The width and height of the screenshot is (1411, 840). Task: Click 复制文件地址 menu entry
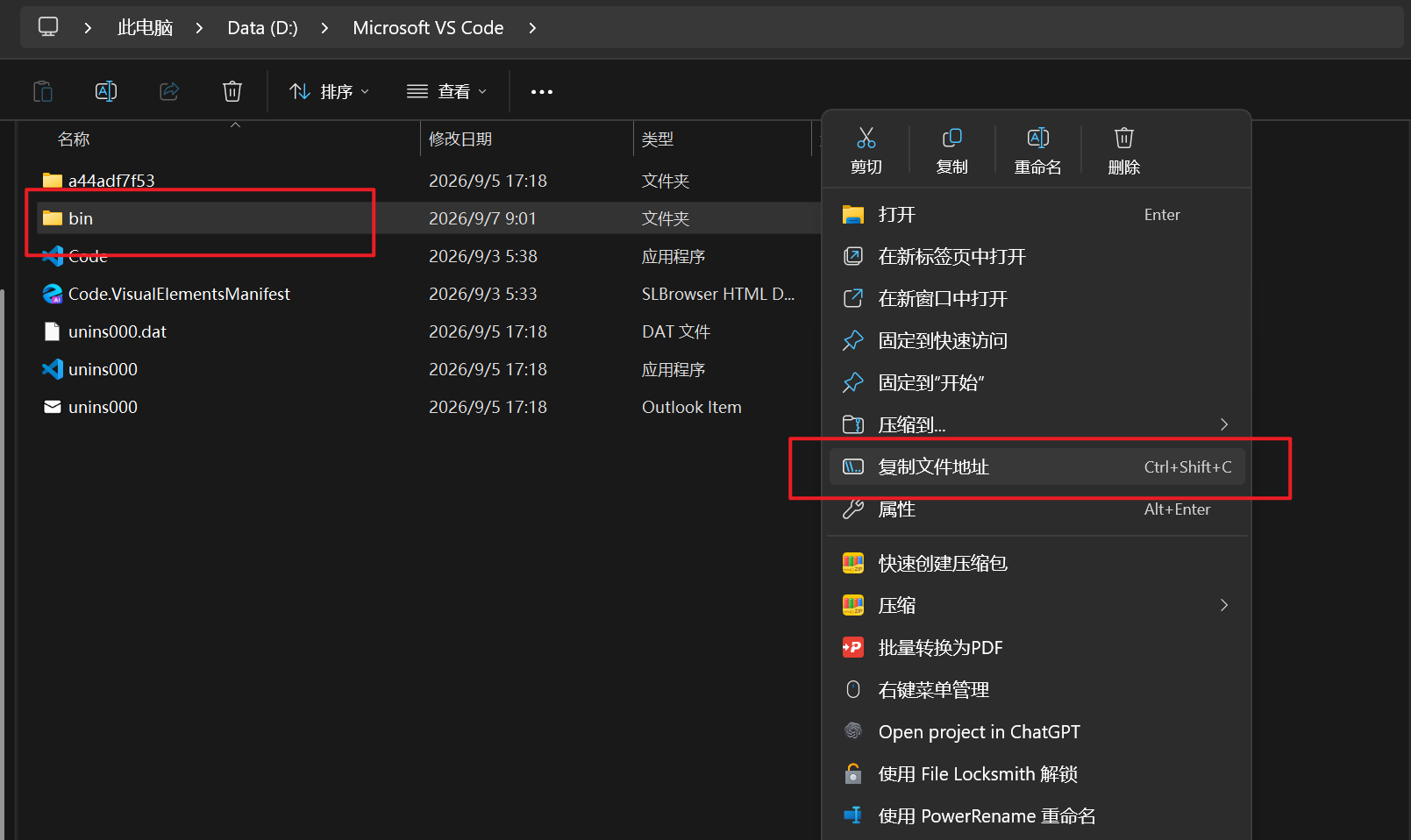(1037, 467)
